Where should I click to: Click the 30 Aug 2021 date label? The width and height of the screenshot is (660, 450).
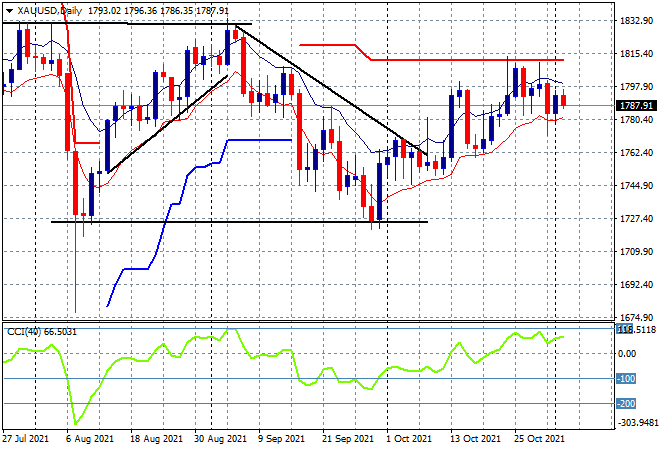220,439
